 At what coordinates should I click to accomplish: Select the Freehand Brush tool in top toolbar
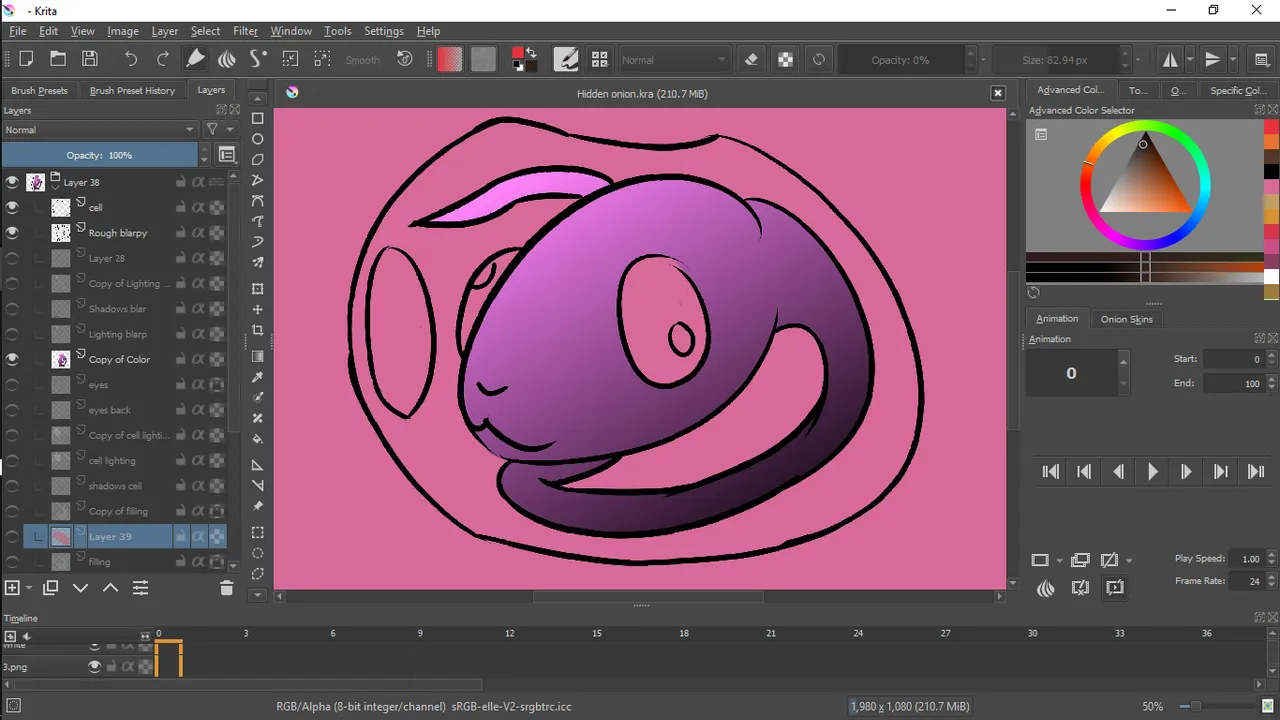coord(196,59)
